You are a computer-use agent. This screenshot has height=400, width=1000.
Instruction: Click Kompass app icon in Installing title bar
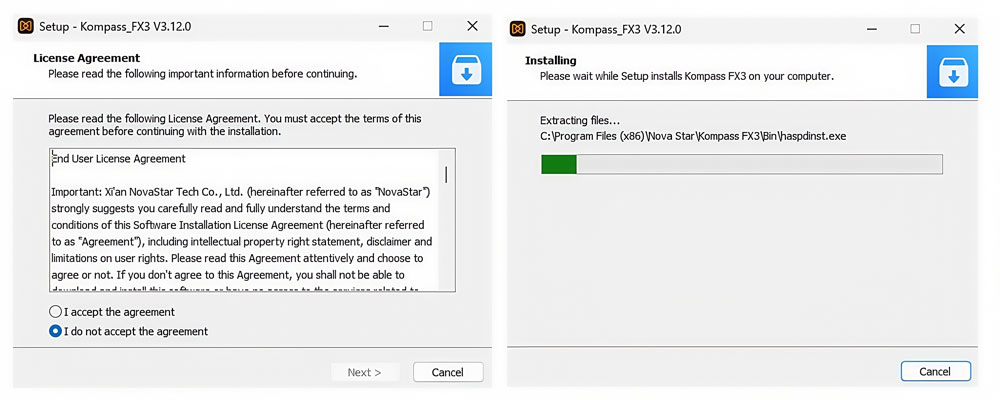pyautogui.click(x=518, y=29)
